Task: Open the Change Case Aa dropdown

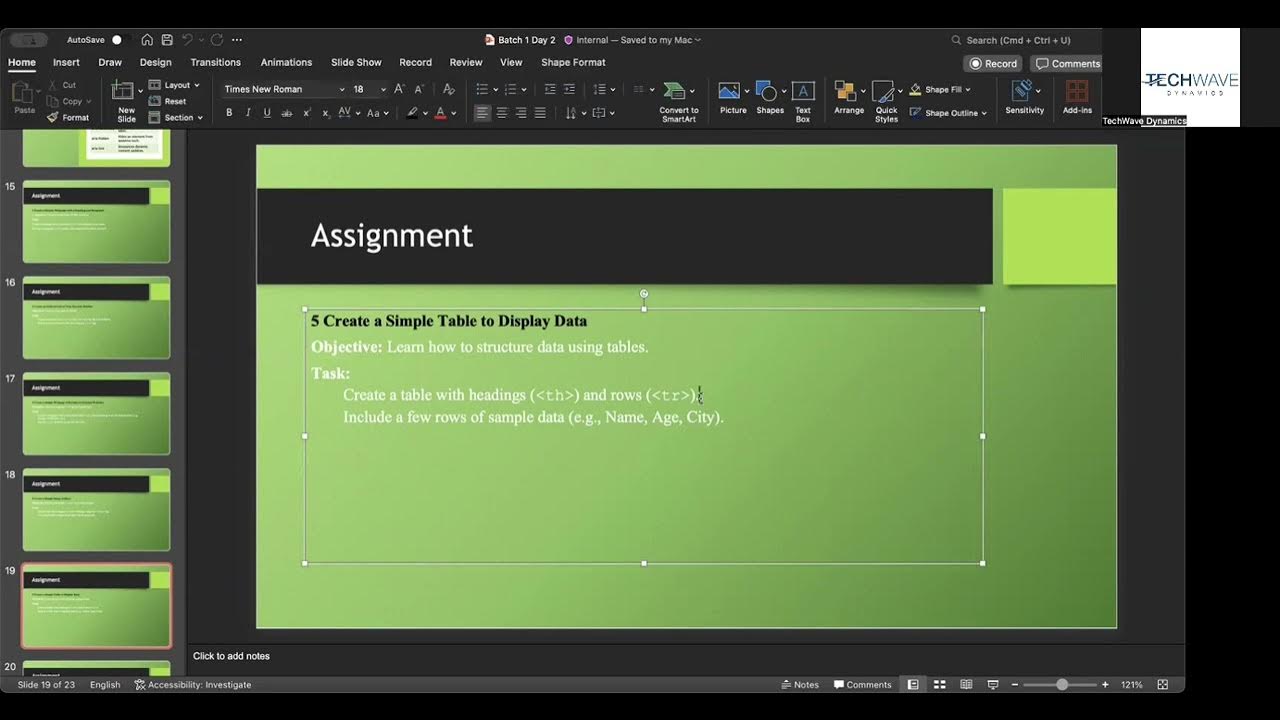Action: (x=376, y=113)
